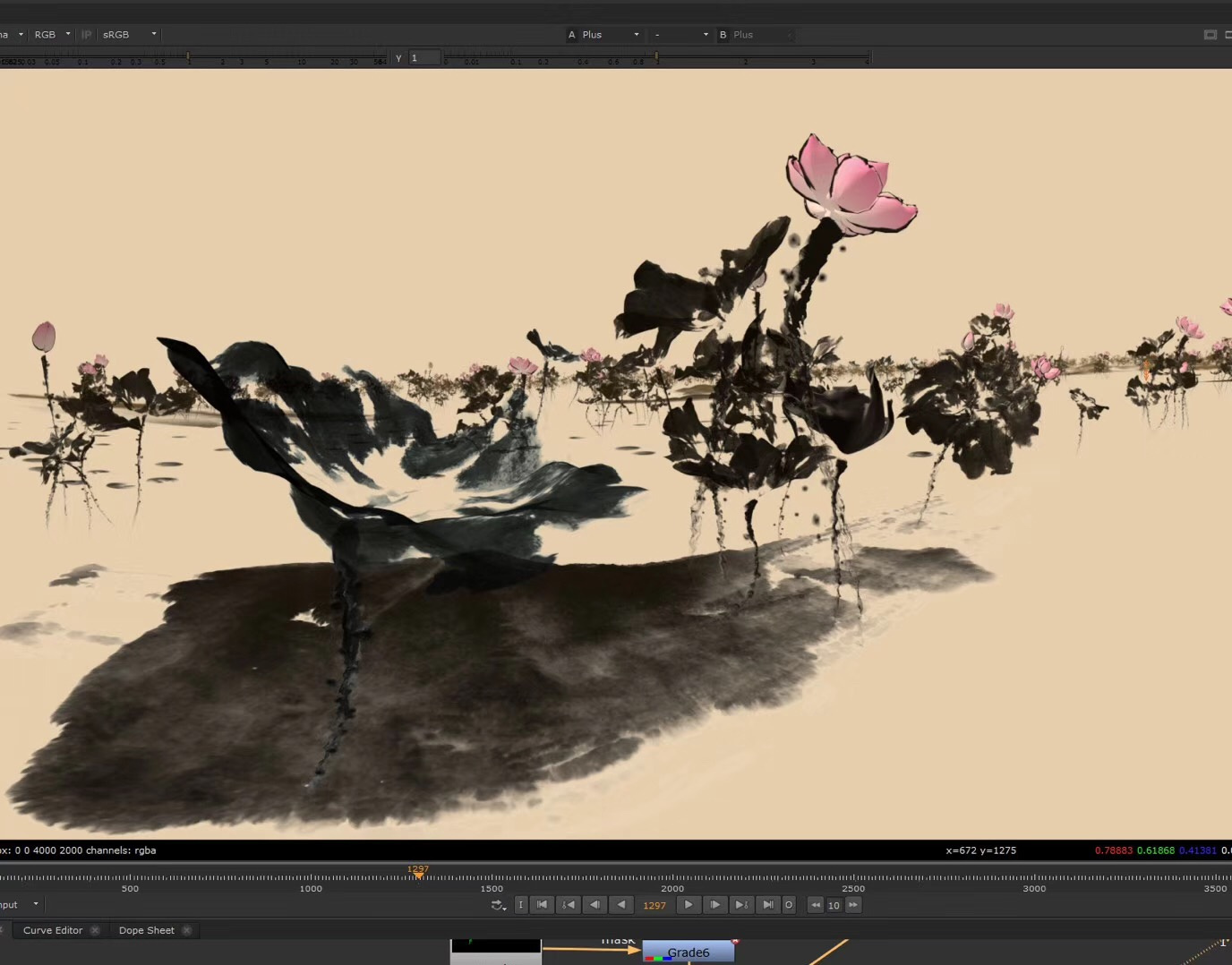1232x965 pixels.
Task: Skip forward by 10 frames
Action: click(853, 905)
